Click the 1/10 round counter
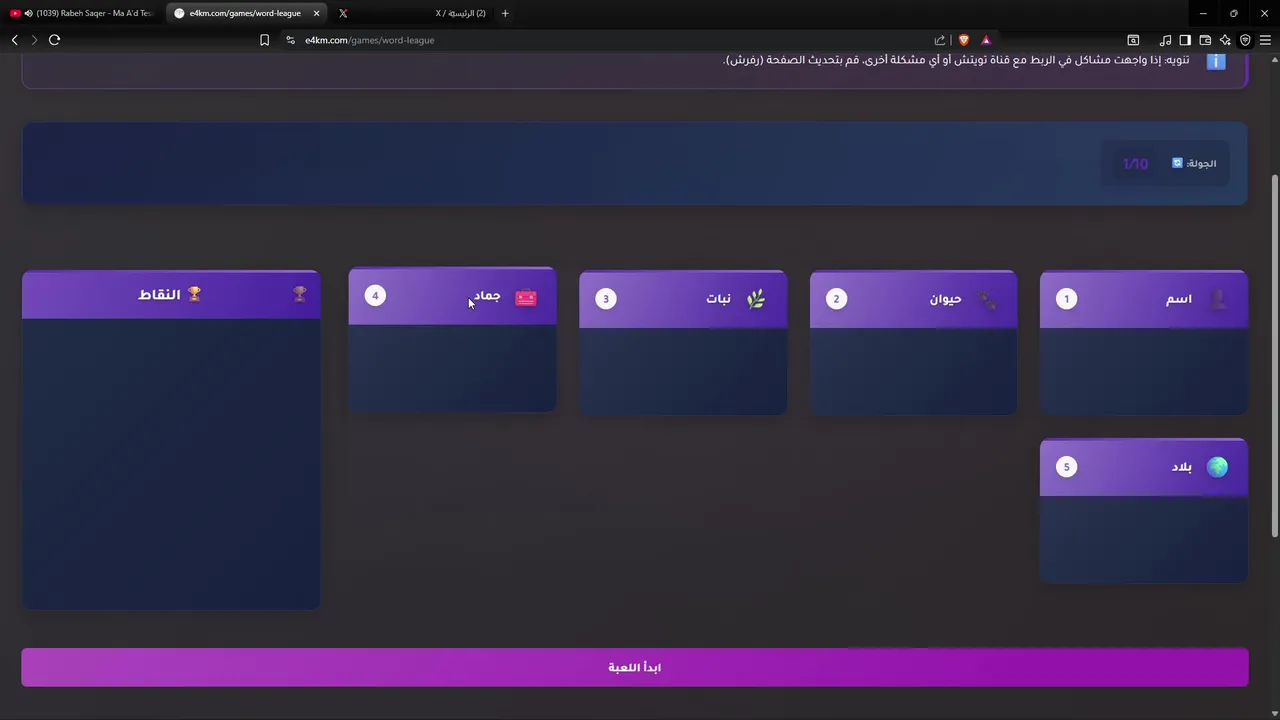The width and height of the screenshot is (1280, 720). click(1136, 164)
